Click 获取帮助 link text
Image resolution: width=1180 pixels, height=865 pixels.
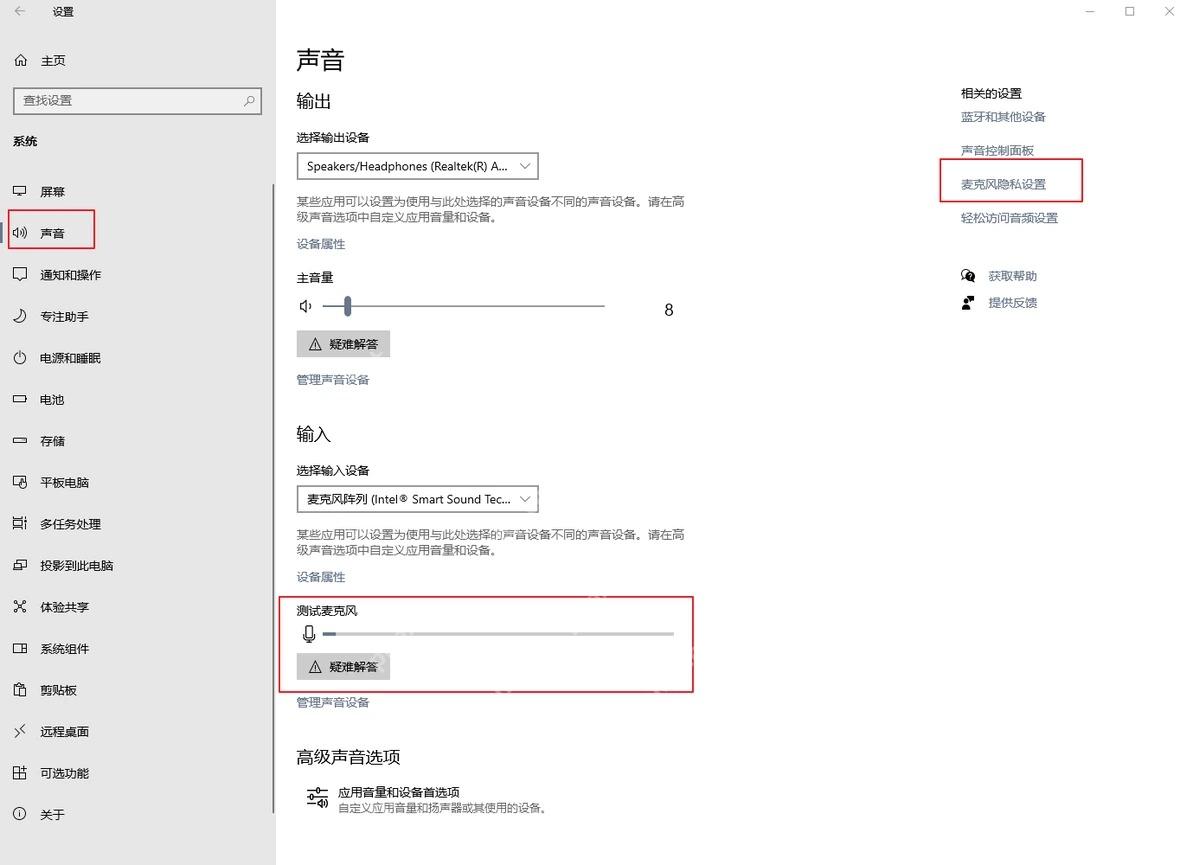1012,276
